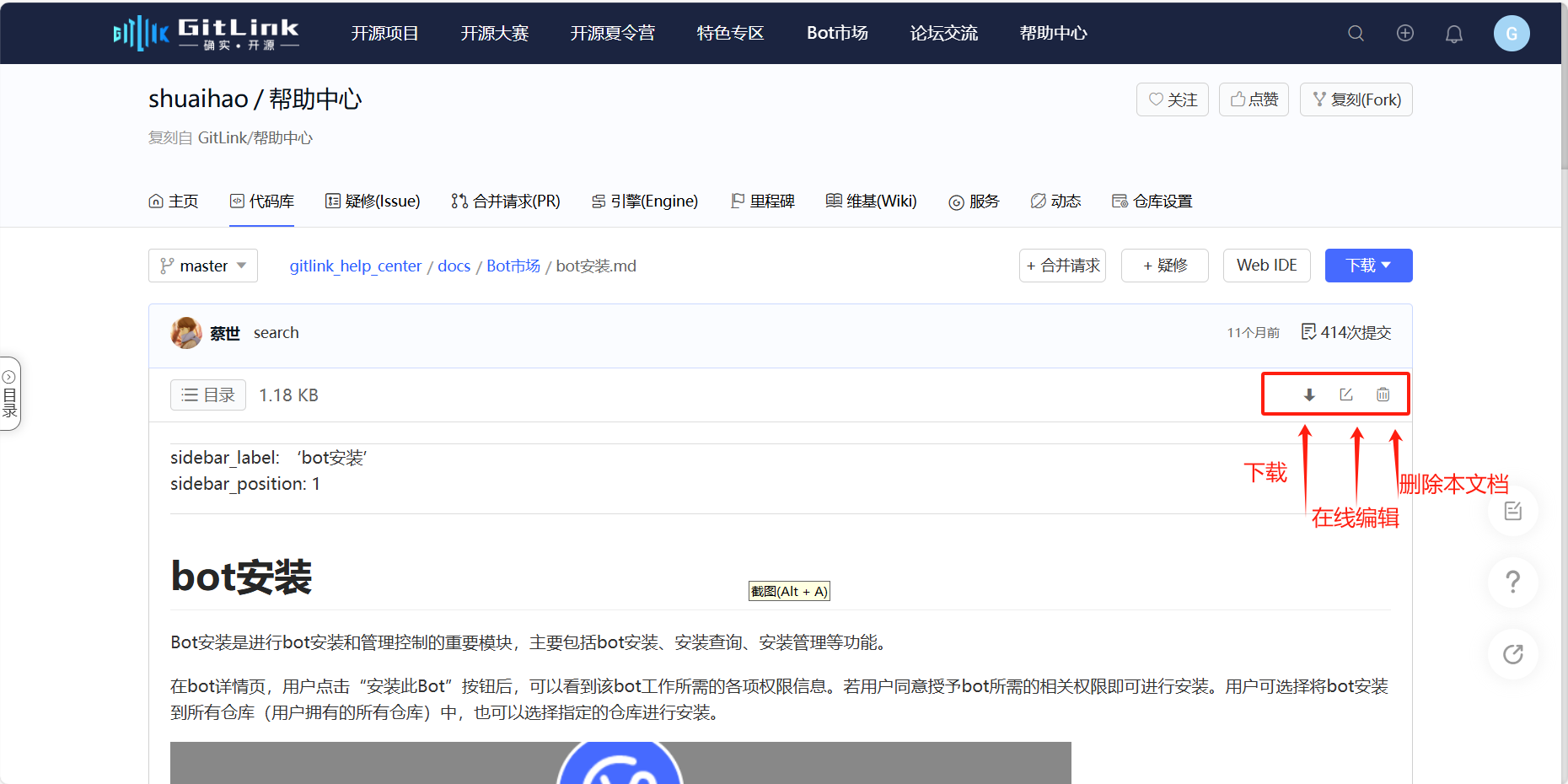Click the search commit message

[277, 333]
